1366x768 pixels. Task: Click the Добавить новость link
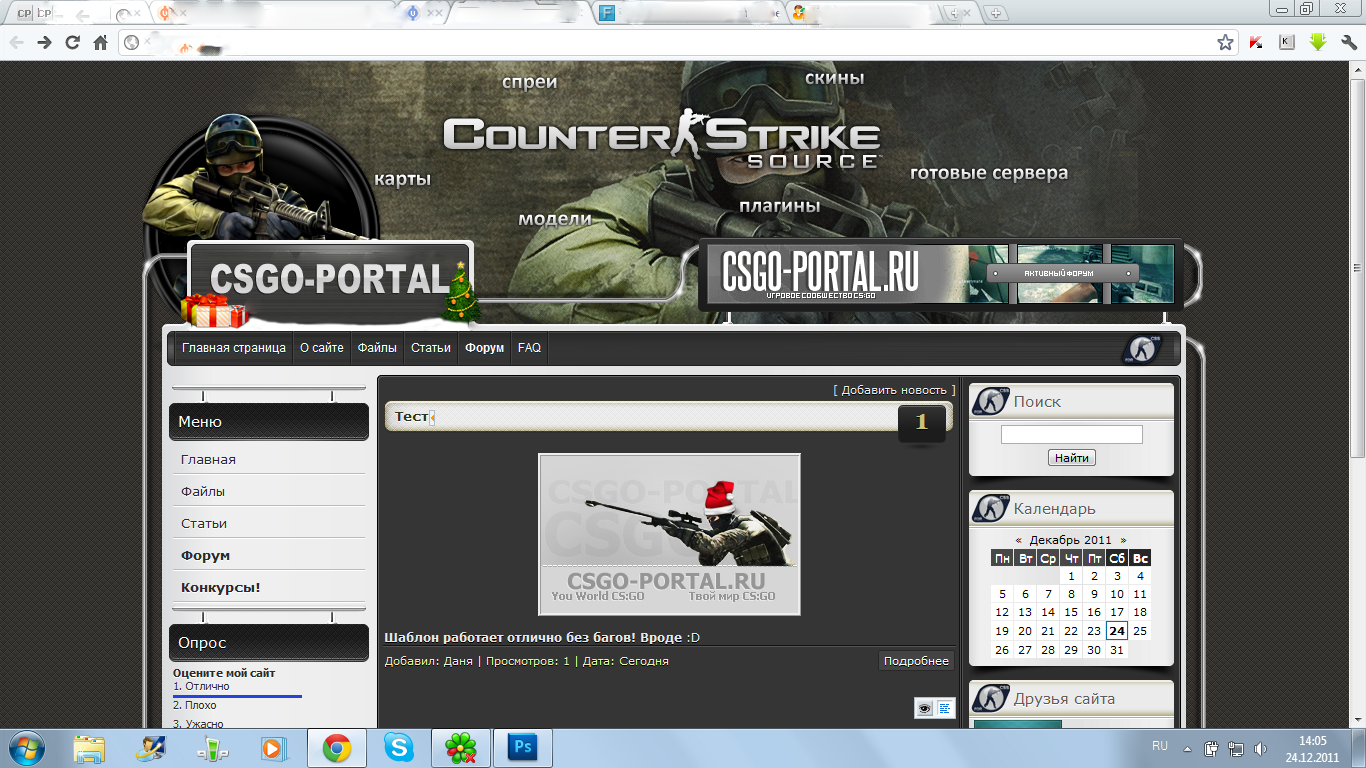pos(894,390)
